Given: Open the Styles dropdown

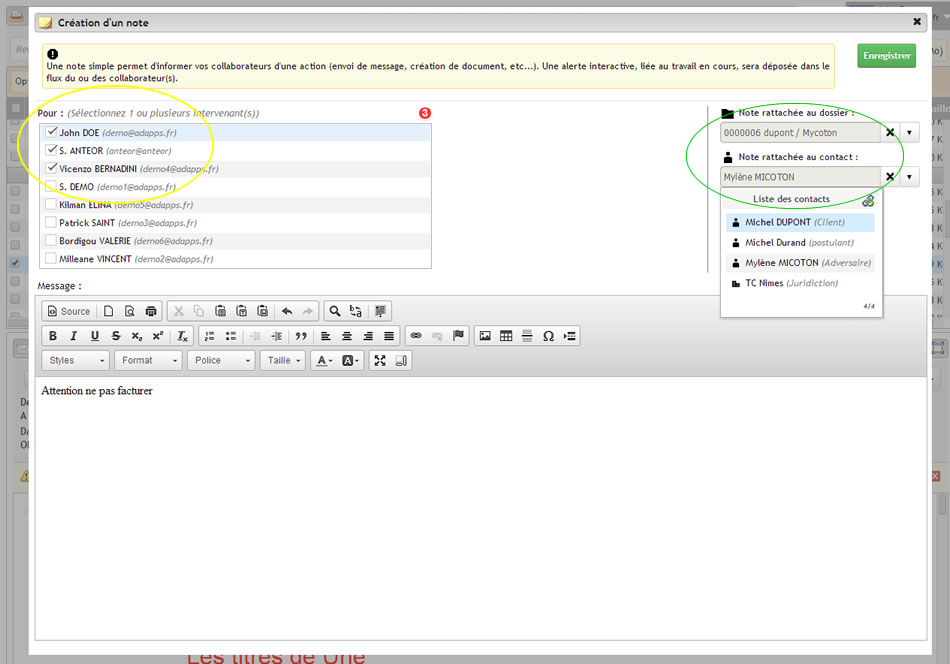Looking at the screenshot, I should click(76, 361).
